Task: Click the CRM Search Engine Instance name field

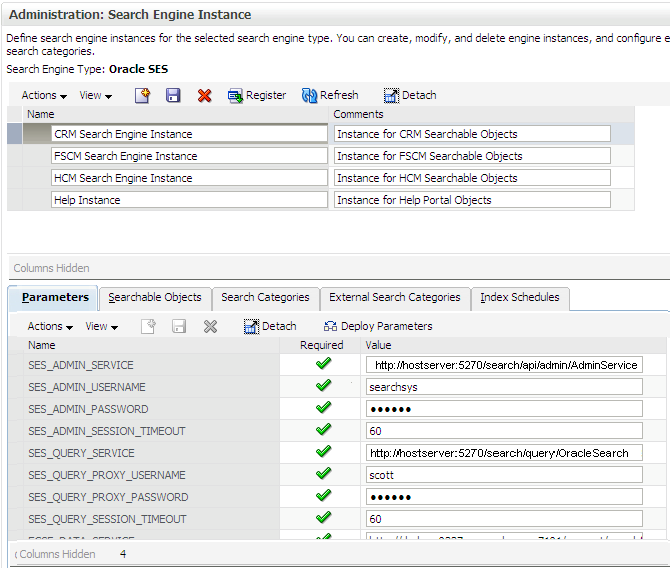Action: [189, 134]
